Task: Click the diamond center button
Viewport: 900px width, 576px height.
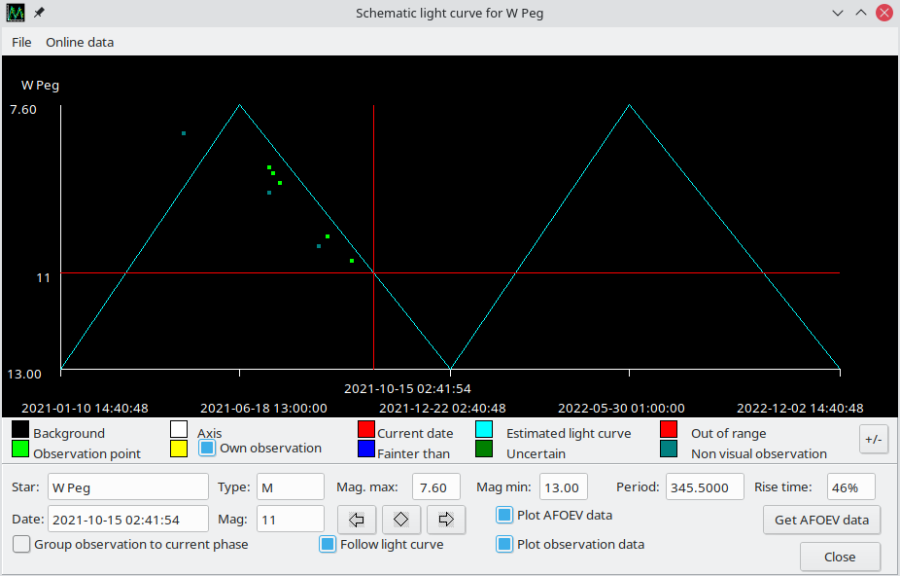Action: (x=401, y=519)
